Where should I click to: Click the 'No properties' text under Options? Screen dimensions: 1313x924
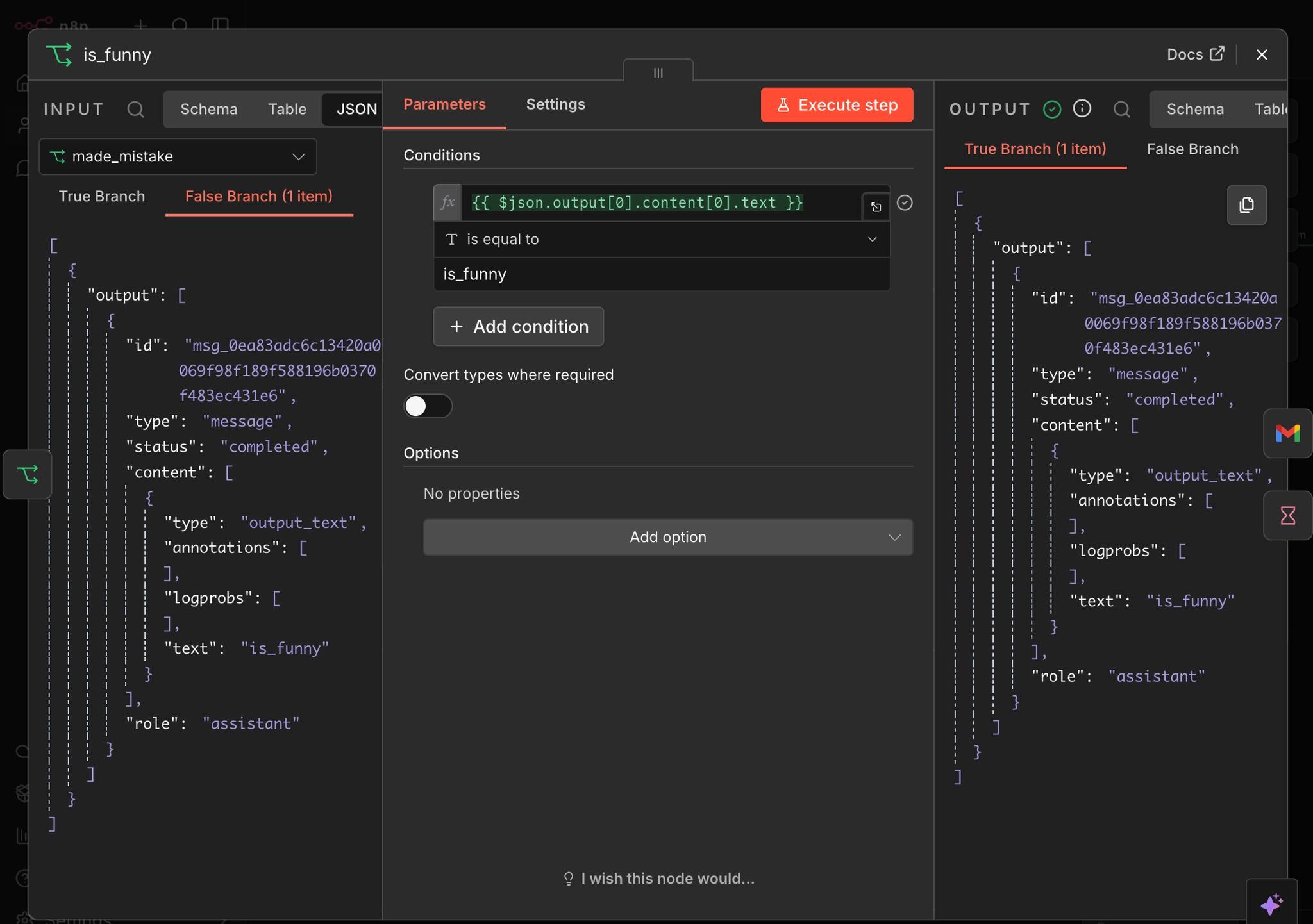(x=471, y=493)
